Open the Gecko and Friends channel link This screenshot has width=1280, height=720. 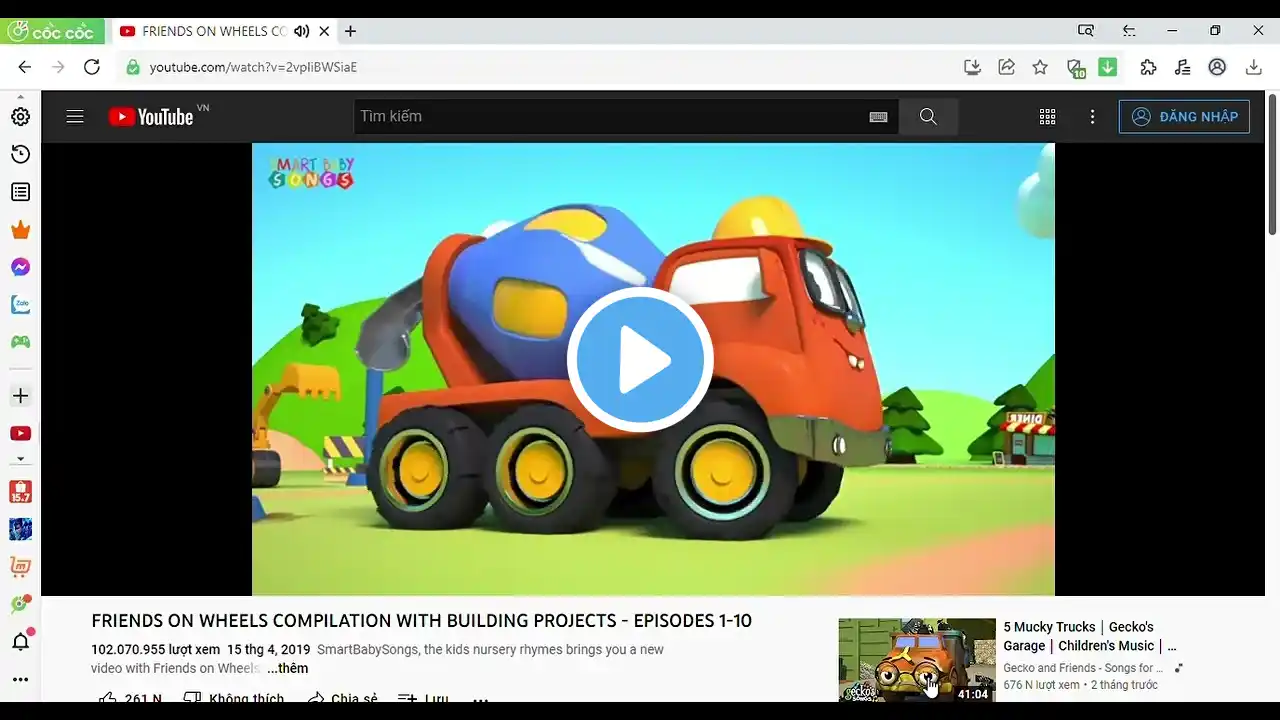[1083, 668]
